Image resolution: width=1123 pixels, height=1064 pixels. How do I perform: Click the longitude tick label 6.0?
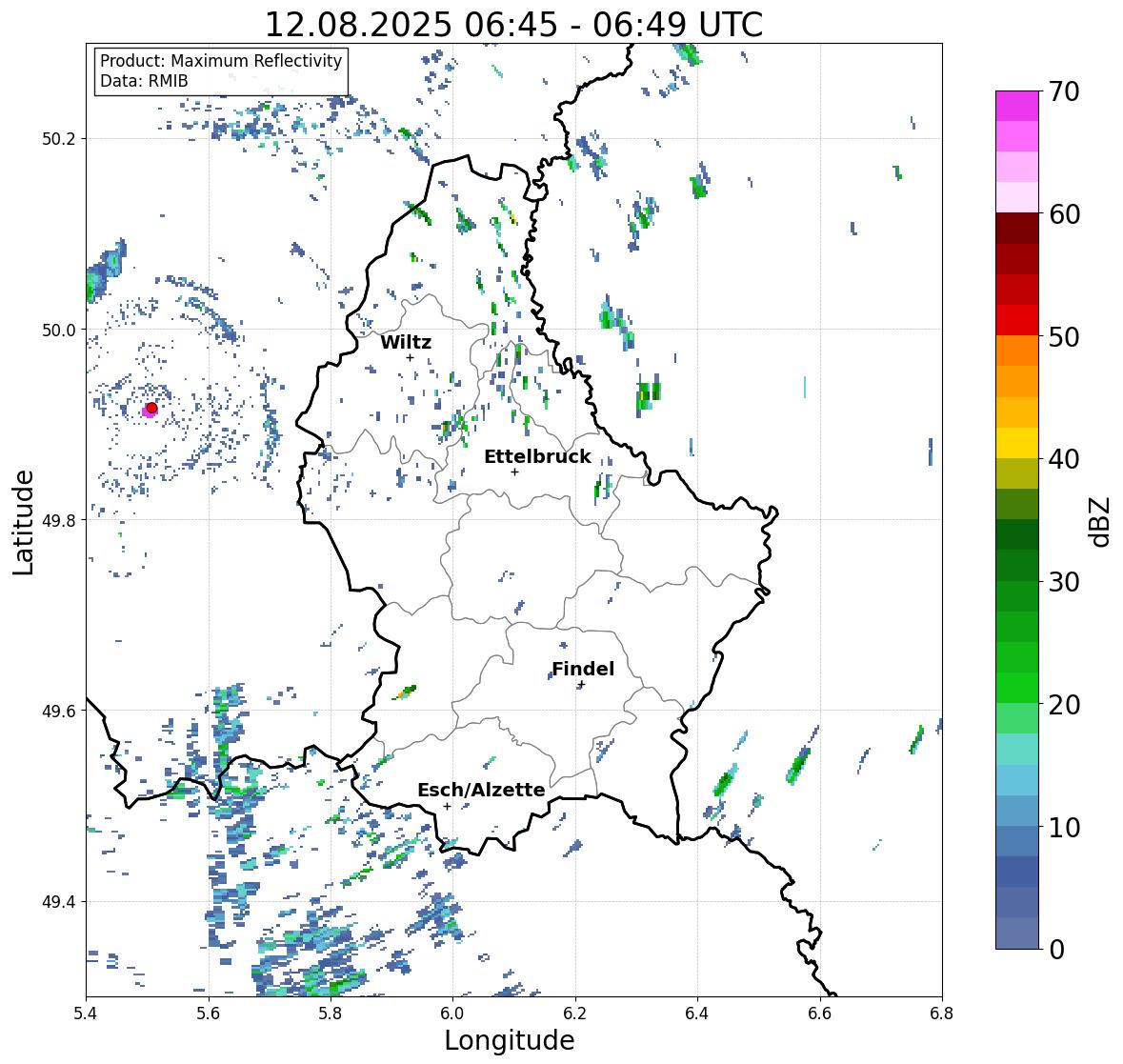coord(452,1014)
